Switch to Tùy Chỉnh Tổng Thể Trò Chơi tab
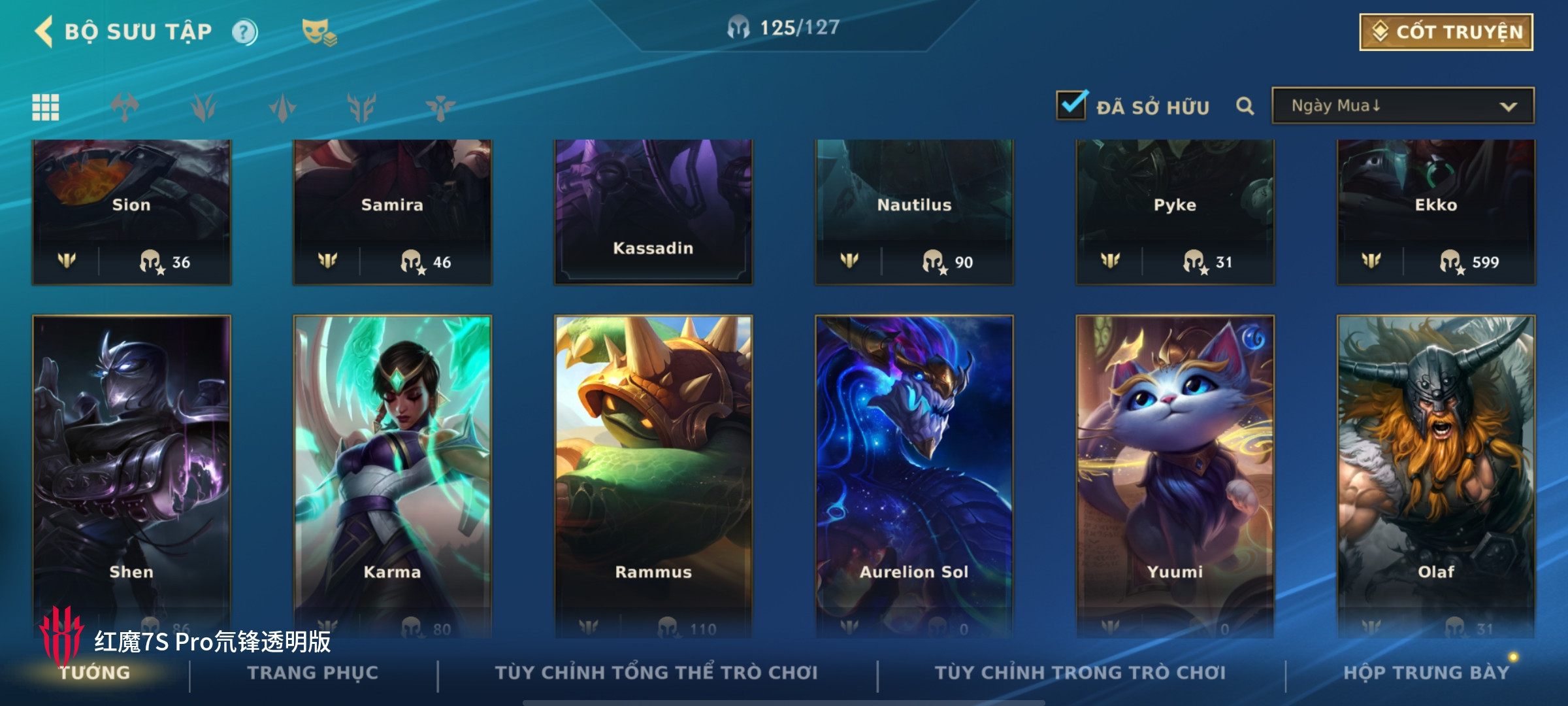1568x706 pixels. click(x=657, y=673)
